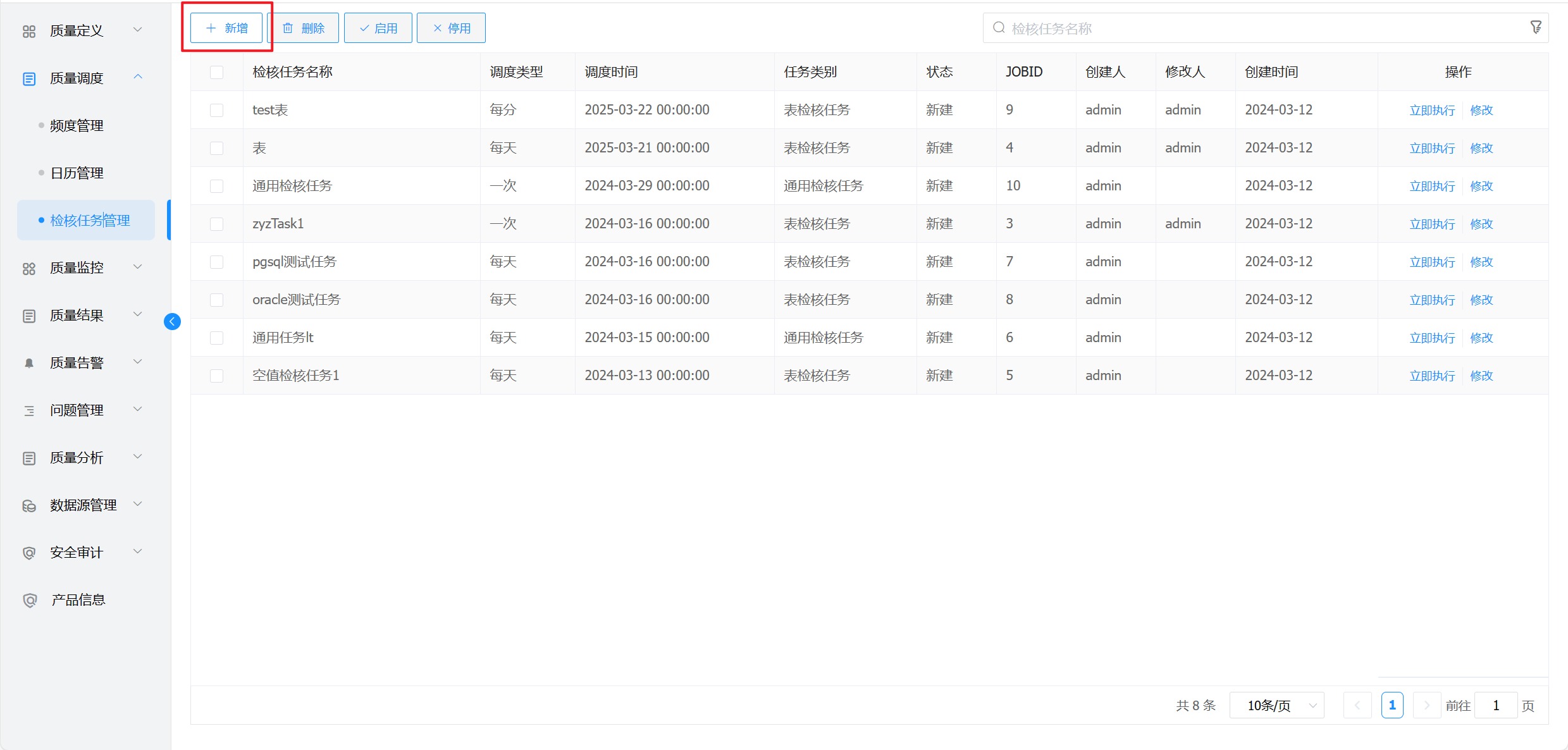This screenshot has width=1568, height=750.
Task: Click the filter funnel icon in search bar
Action: (1535, 27)
